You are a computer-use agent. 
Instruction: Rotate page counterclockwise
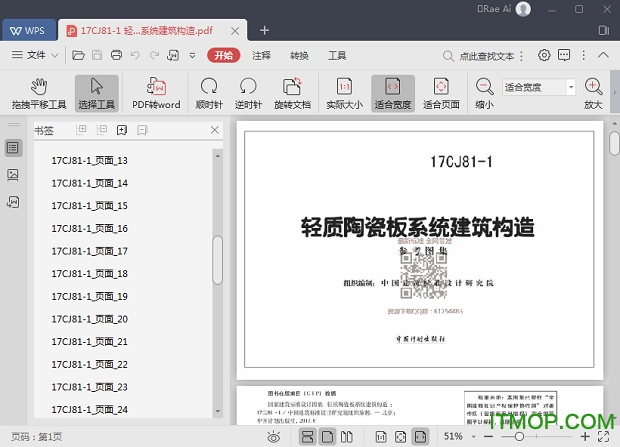[248, 93]
